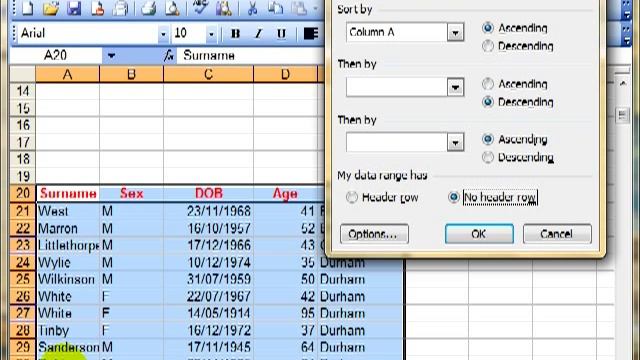Open the Paste options dropdown arrow
Viewport: 640px width, 360px height.
pyautogui.click(x=315, y=8)
